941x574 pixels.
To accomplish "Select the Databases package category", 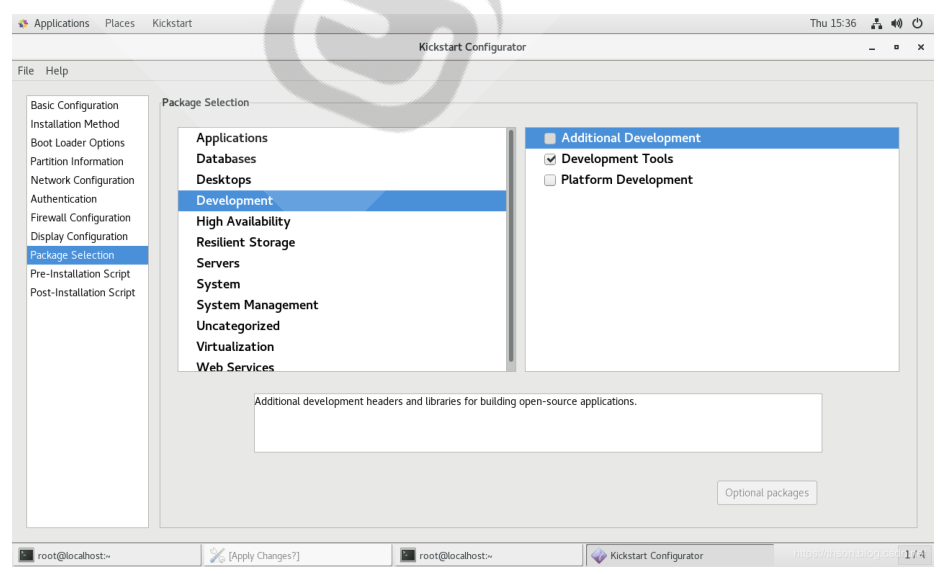I will 342,159.
